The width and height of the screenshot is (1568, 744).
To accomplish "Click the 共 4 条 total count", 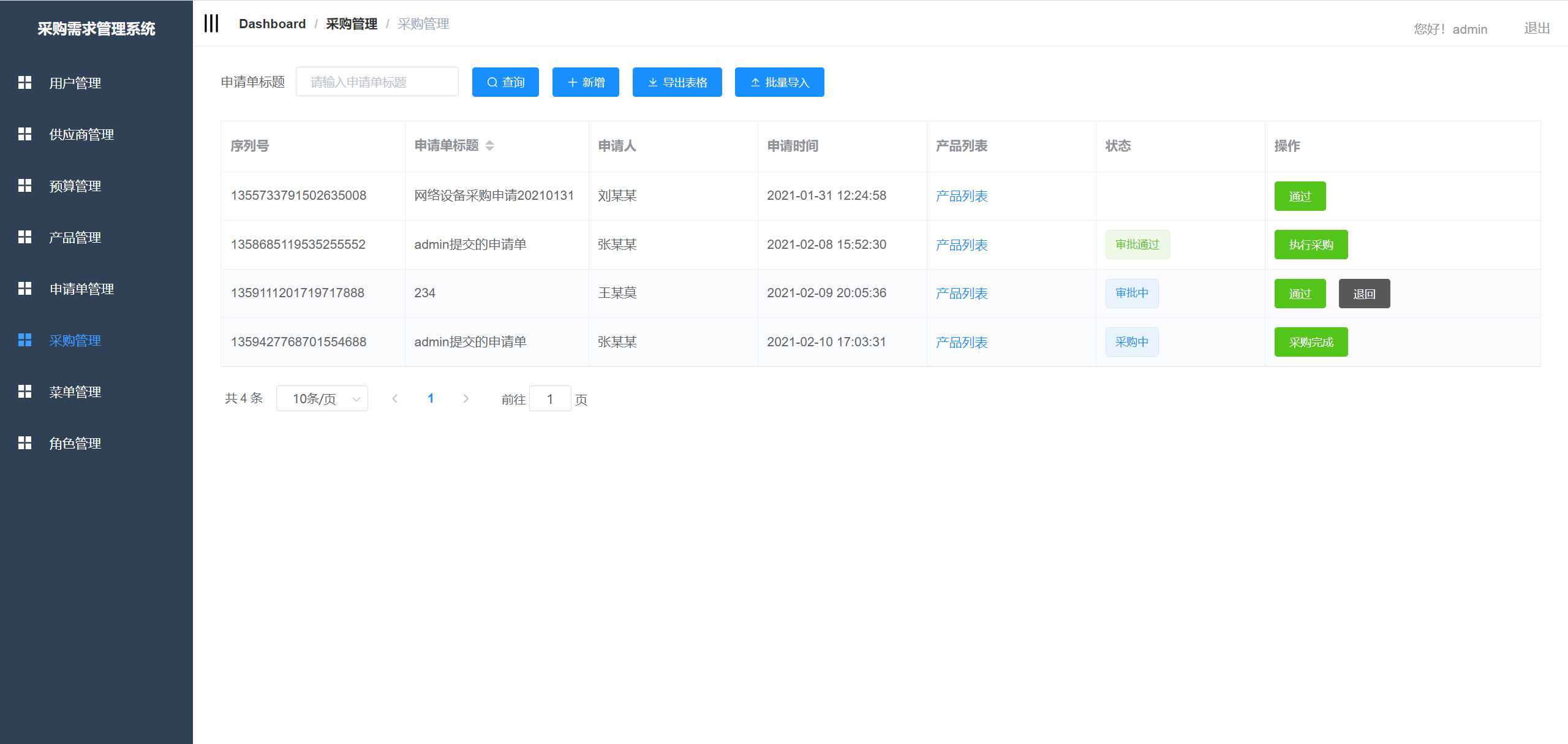I will click(x=244, y=398).
